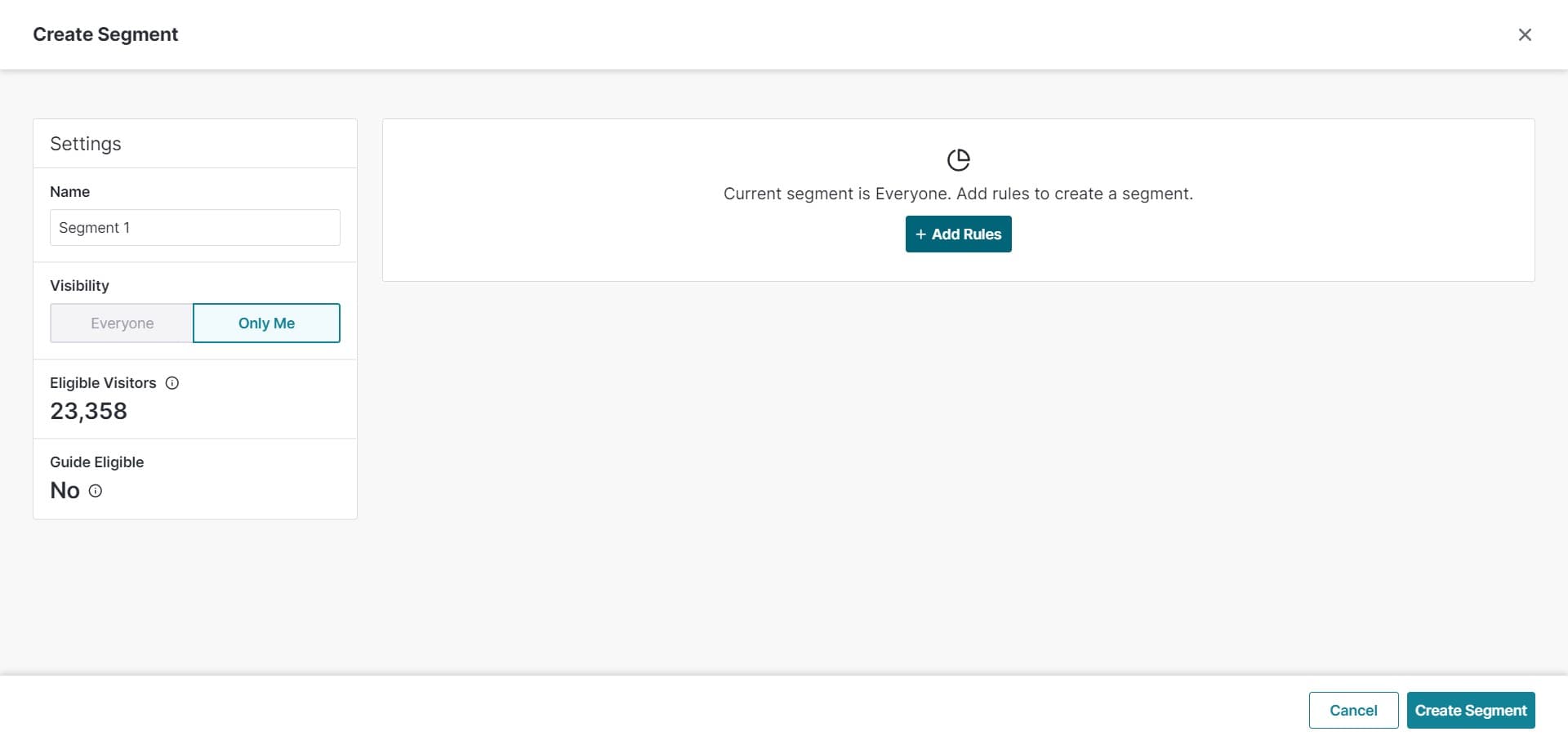
Task: Click the Visibility section label
Action: pos(79,286)
